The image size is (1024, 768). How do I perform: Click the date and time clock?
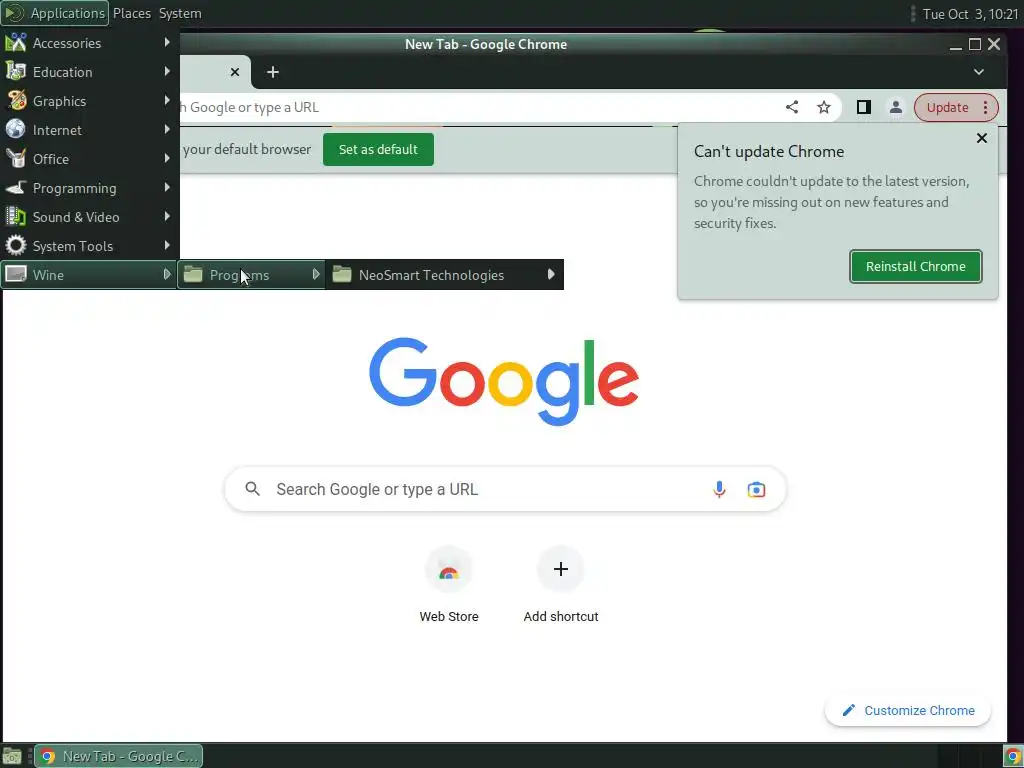pos(970,14)
